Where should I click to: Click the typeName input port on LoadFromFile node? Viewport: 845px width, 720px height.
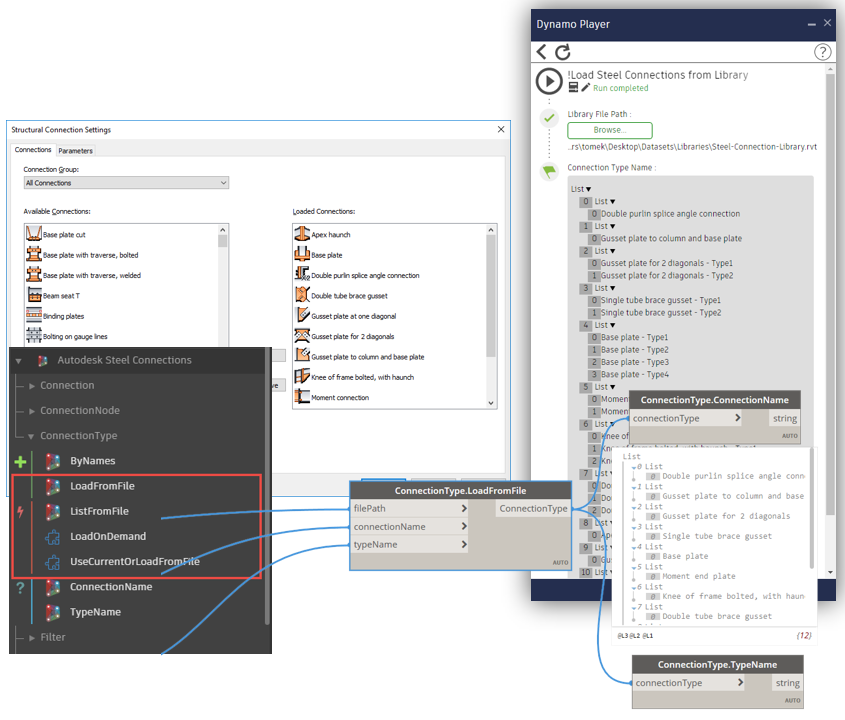409,545
